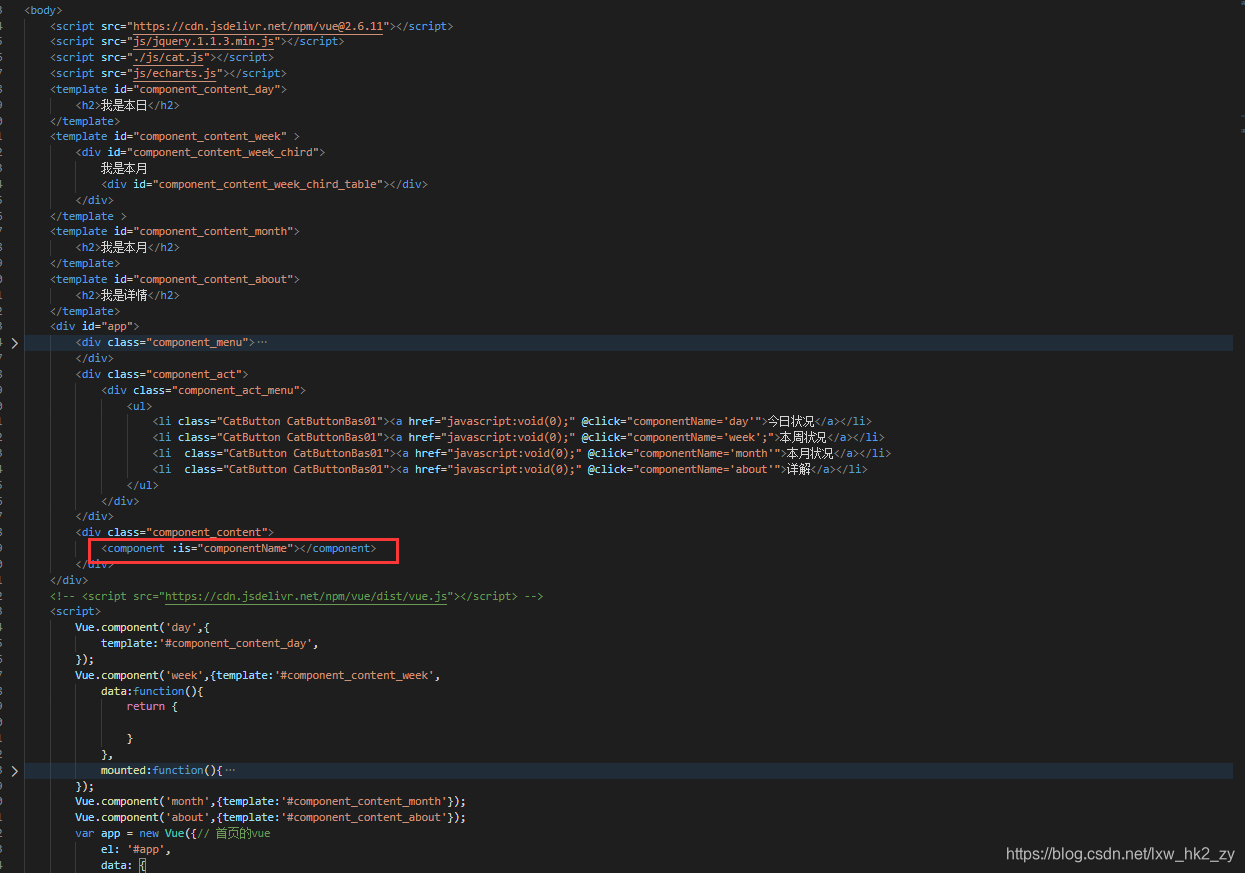Click the '#component_content_month' template string
This screenshot has height=873, width=1245.
pos(366,802)
